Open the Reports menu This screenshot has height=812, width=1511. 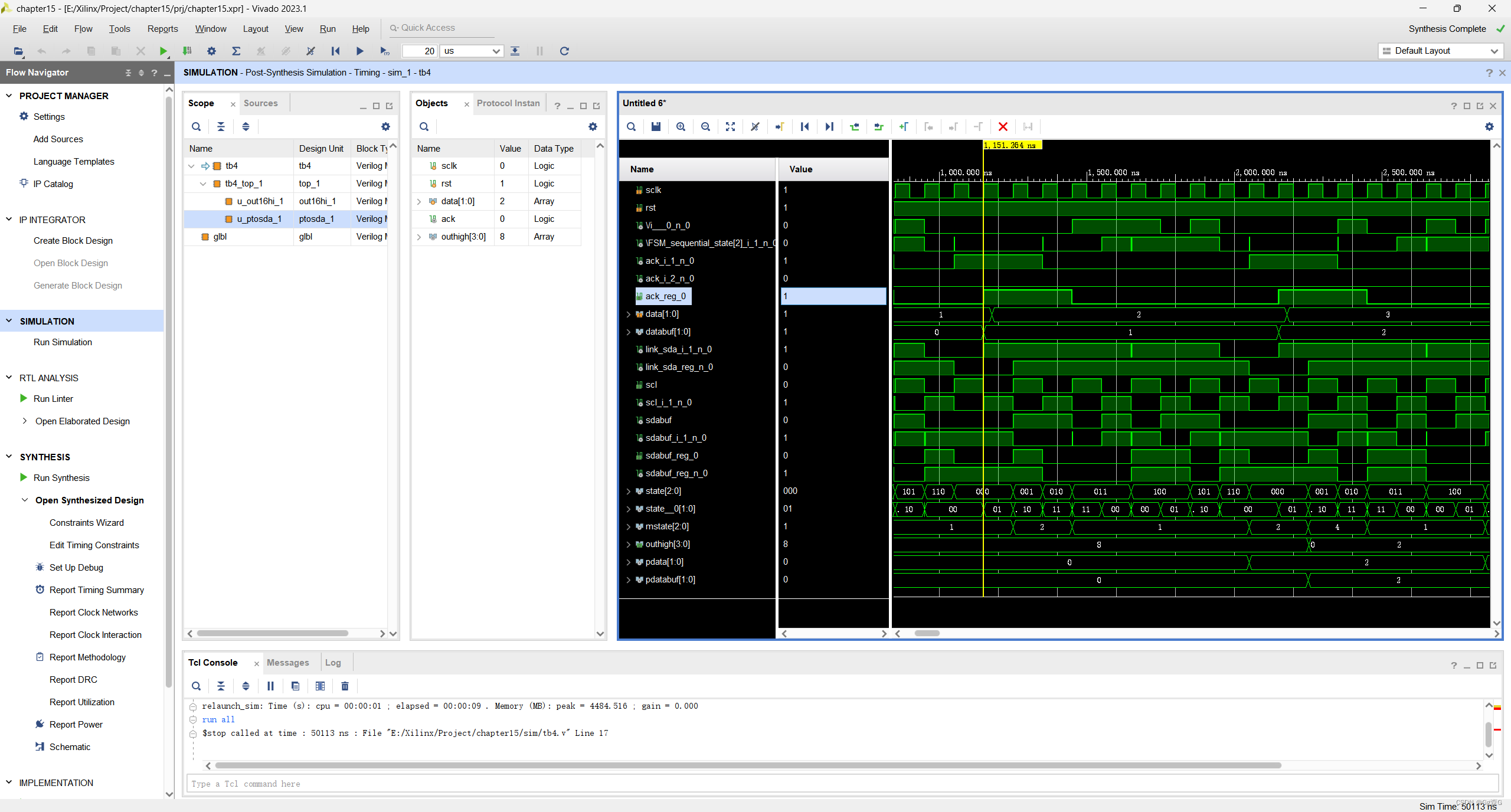(162, 28)
